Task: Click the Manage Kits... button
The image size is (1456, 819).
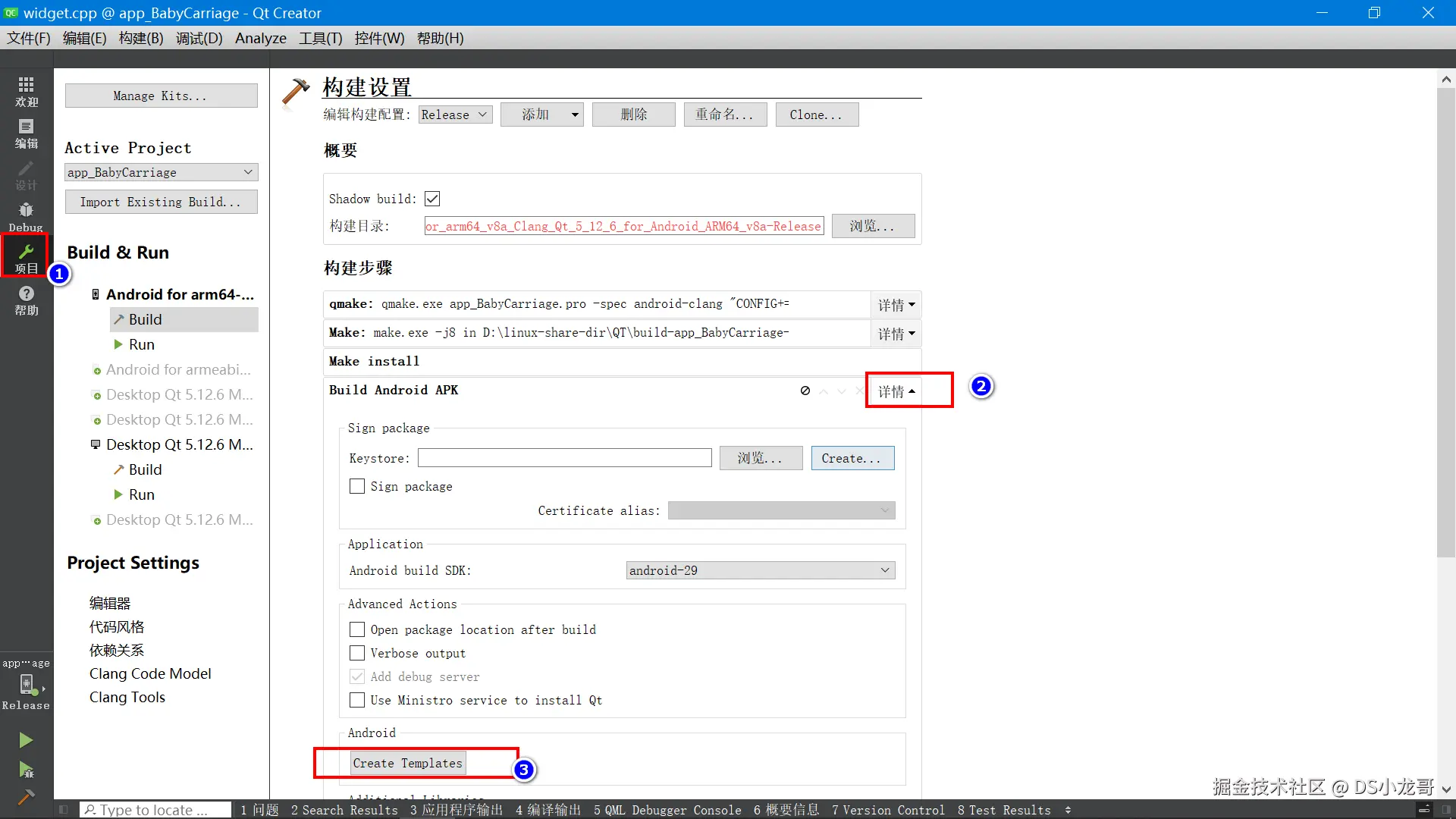Action: click(x=161, y=96)
